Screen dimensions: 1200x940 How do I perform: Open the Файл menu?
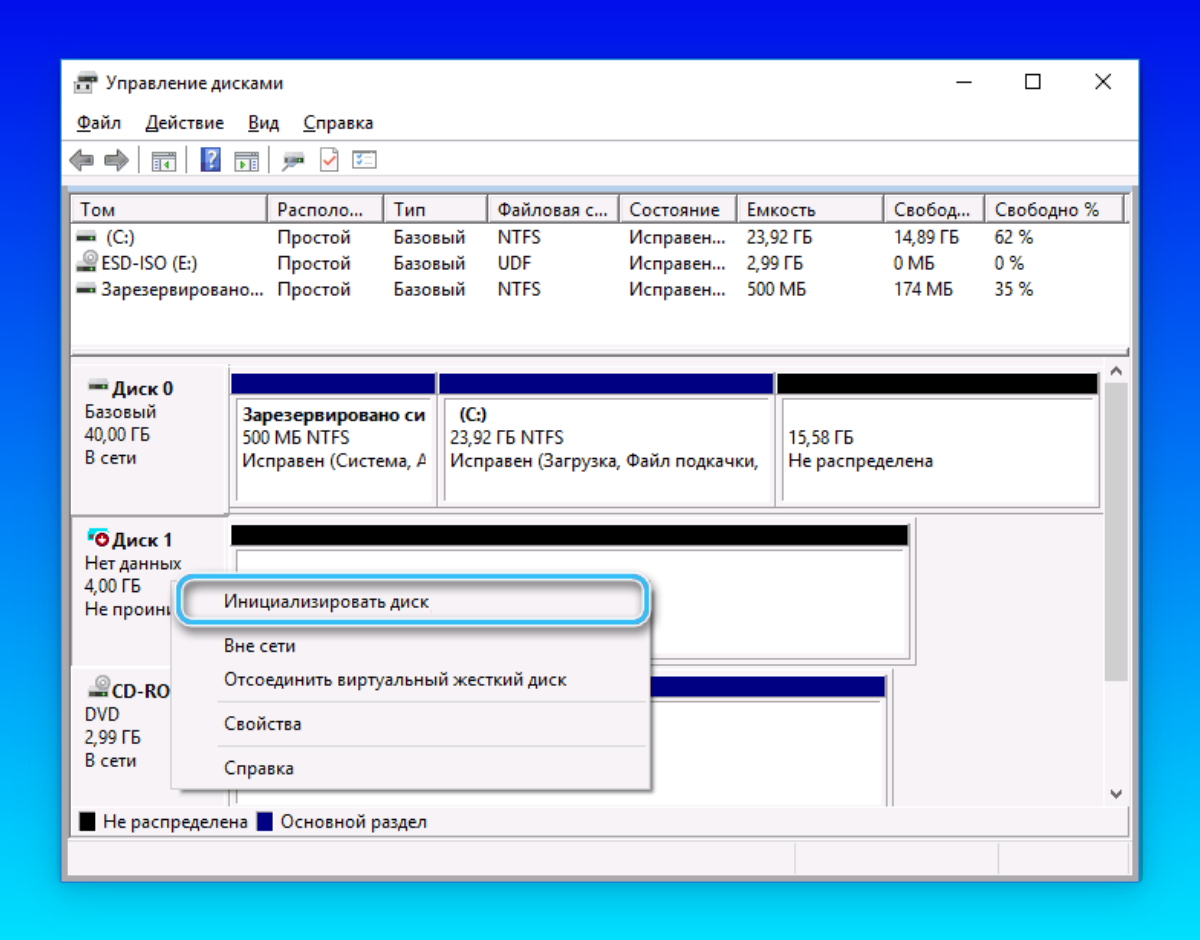tap(98, 123)
